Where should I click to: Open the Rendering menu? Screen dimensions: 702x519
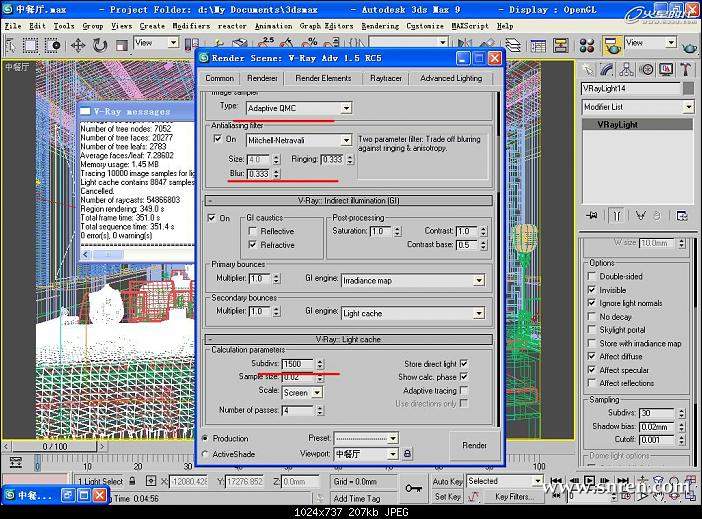point(380,26)
